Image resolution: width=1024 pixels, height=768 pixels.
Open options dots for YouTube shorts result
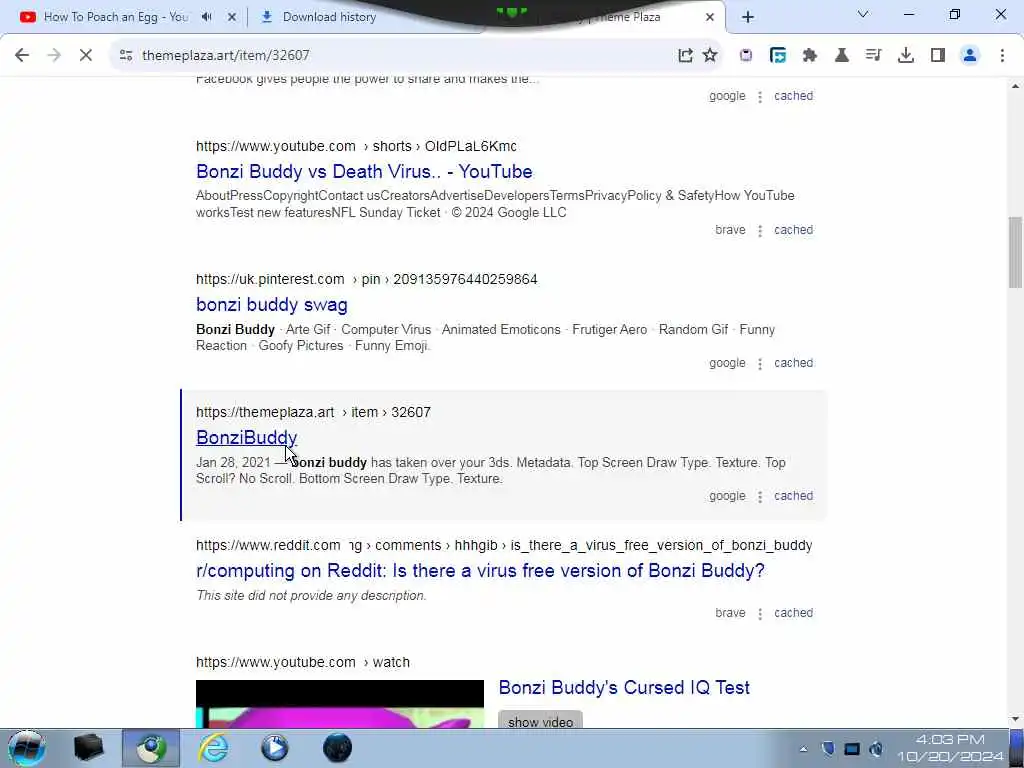tap(760, 231)
